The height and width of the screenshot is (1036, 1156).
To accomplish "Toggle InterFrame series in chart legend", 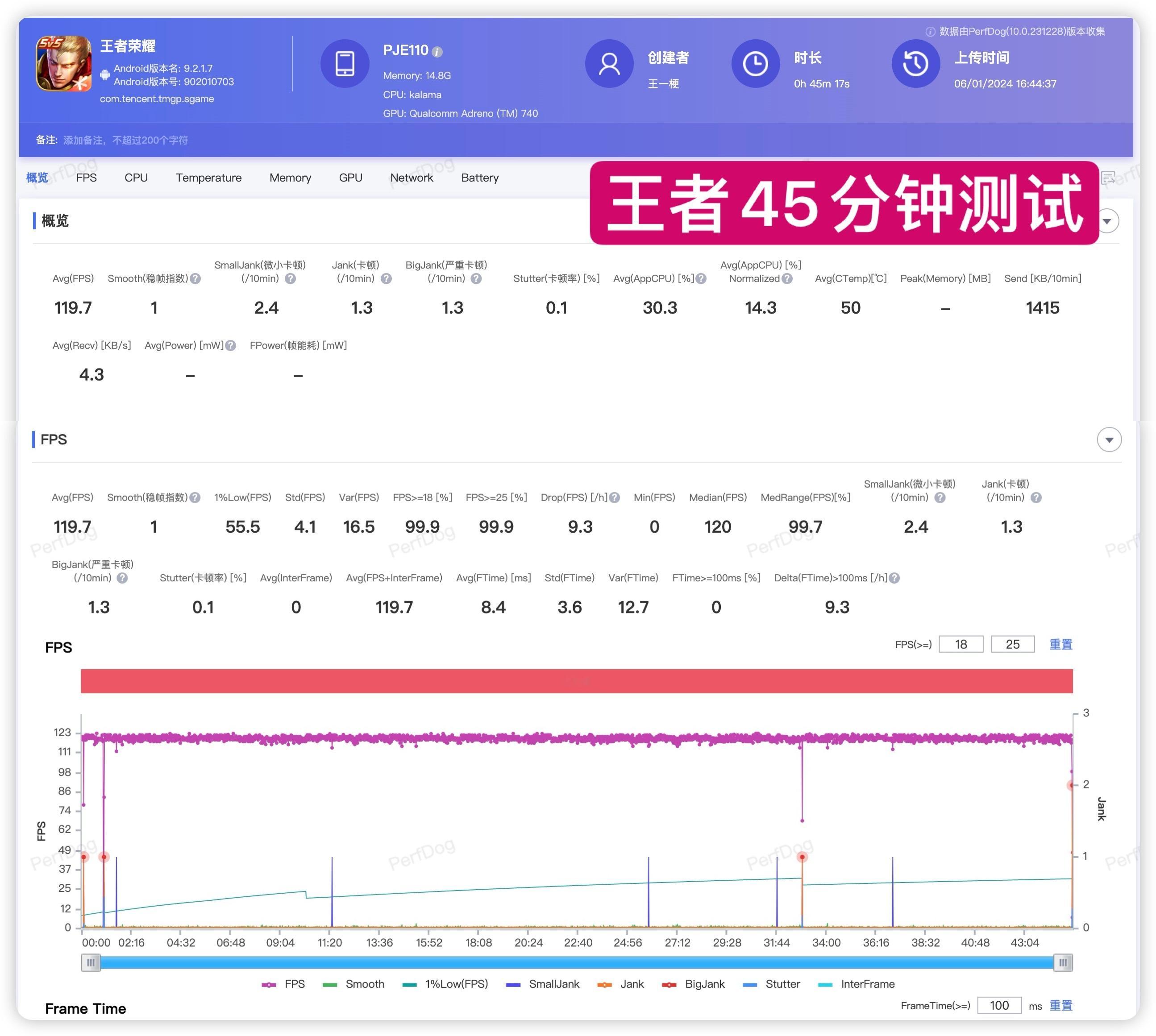I will point(856,984).
